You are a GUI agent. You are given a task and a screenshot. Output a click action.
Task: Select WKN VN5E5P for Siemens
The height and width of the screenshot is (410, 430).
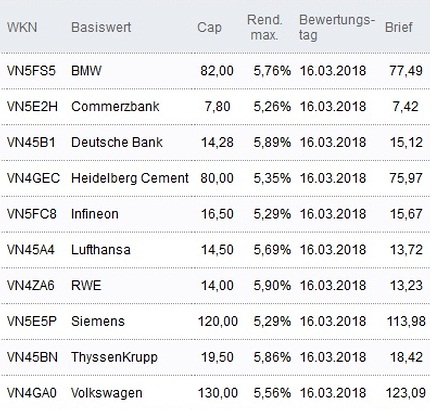pyautogui.click(x=32, y=321)
